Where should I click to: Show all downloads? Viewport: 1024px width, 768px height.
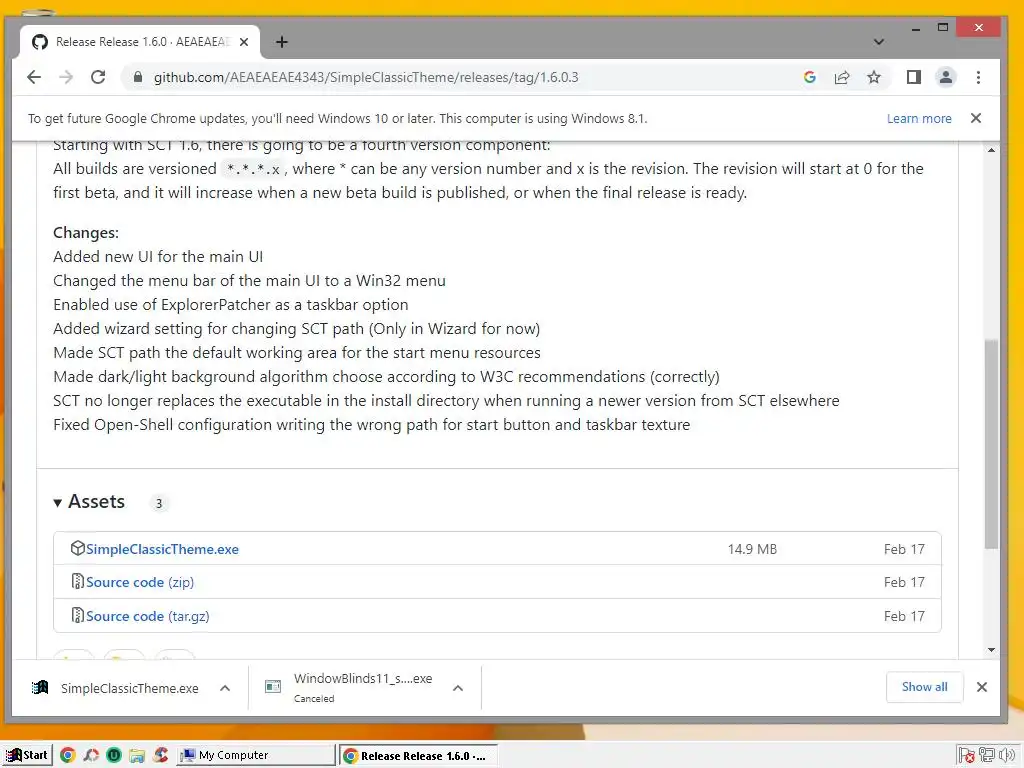pos(924,687)
